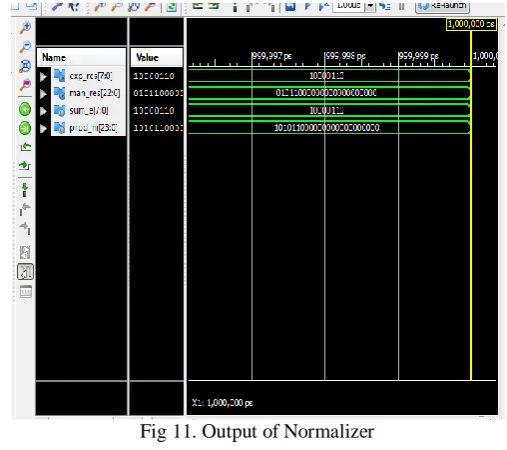Screen dimensions: 507x450
Task: Click the Value column header
Action: [157, 57]
